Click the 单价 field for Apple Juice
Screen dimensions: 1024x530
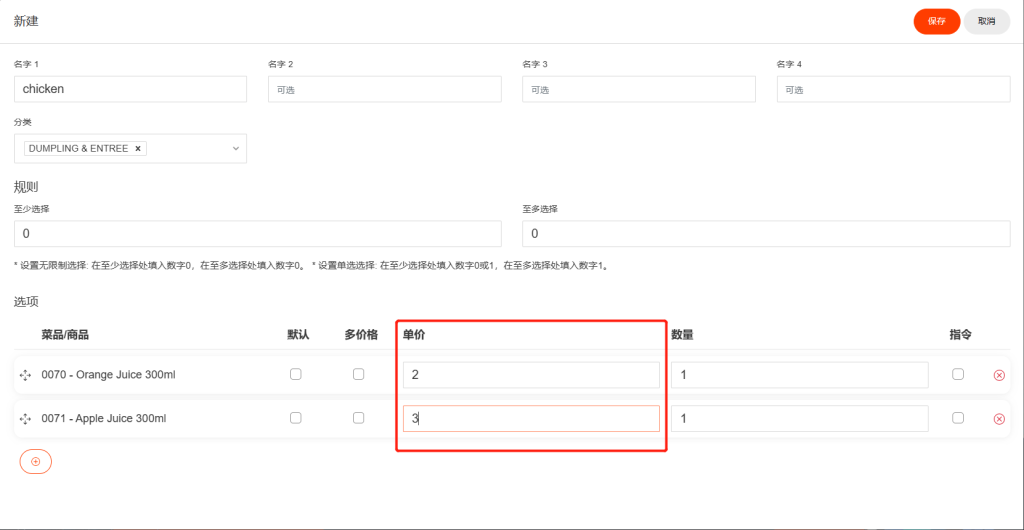(531, 418)
